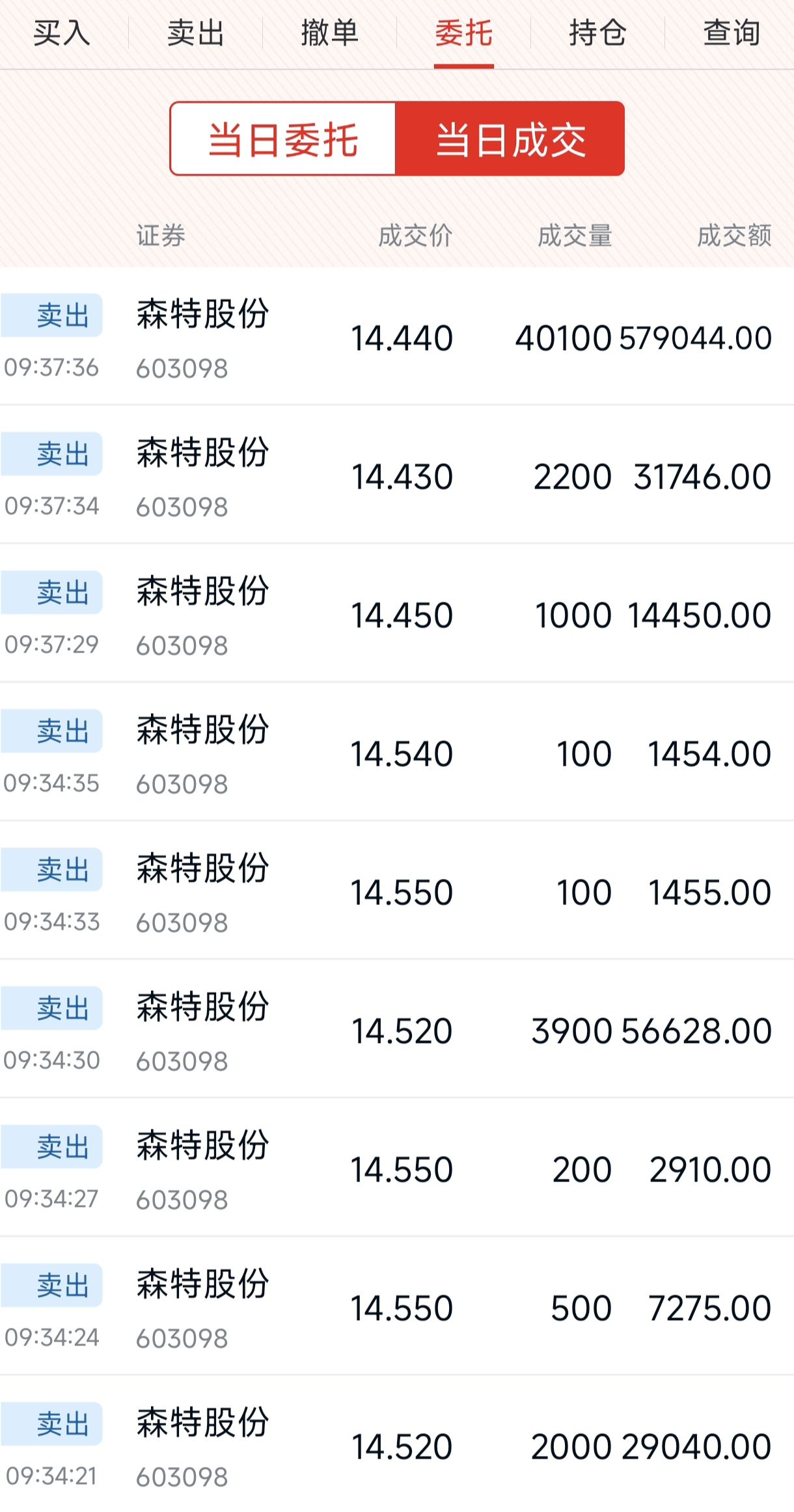The image size is (794, 1512).
Task: Tap the 成交量 column header
Action: (x=575, y=236)
